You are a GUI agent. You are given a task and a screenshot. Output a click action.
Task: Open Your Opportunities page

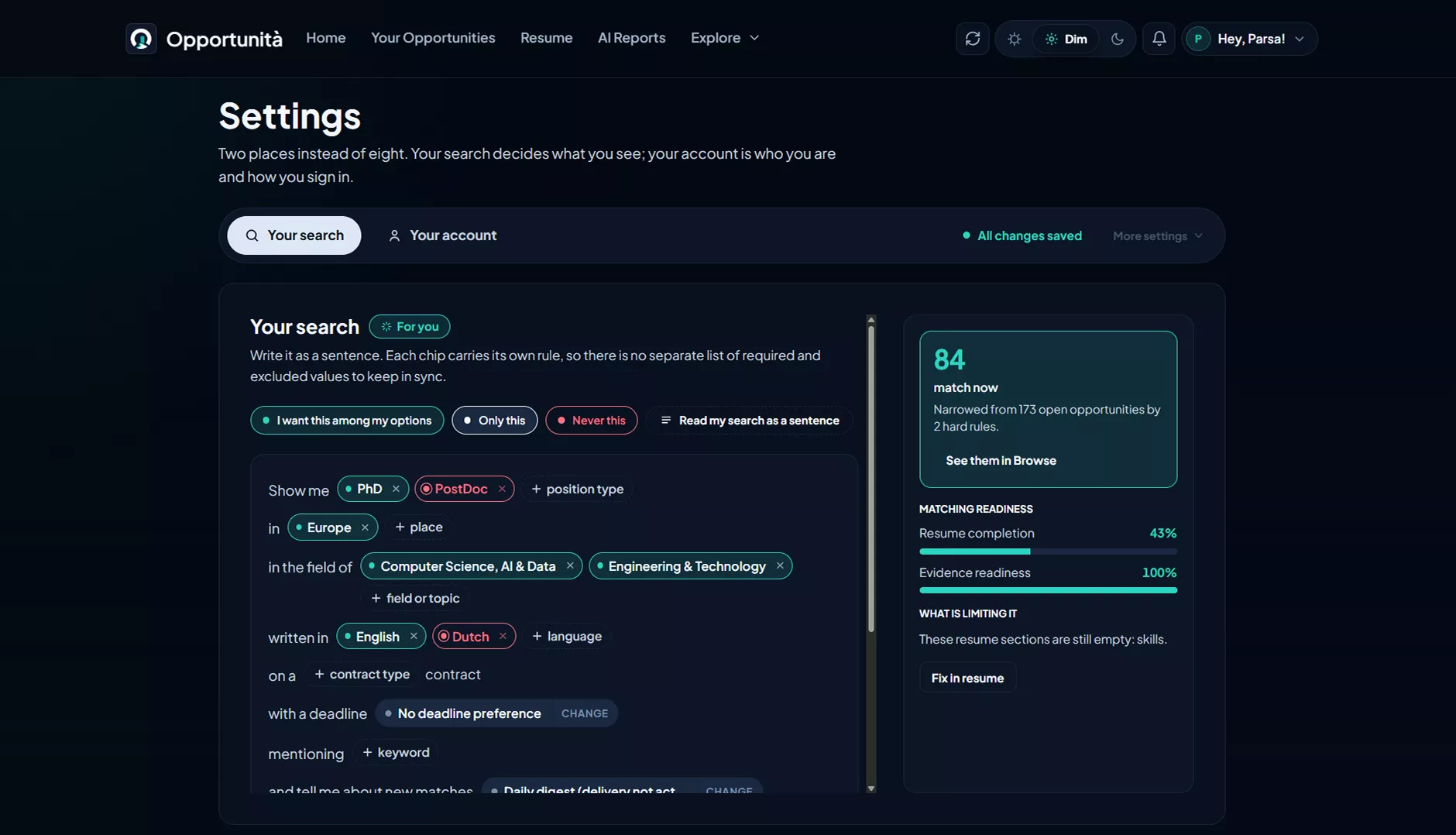point(433,38)
